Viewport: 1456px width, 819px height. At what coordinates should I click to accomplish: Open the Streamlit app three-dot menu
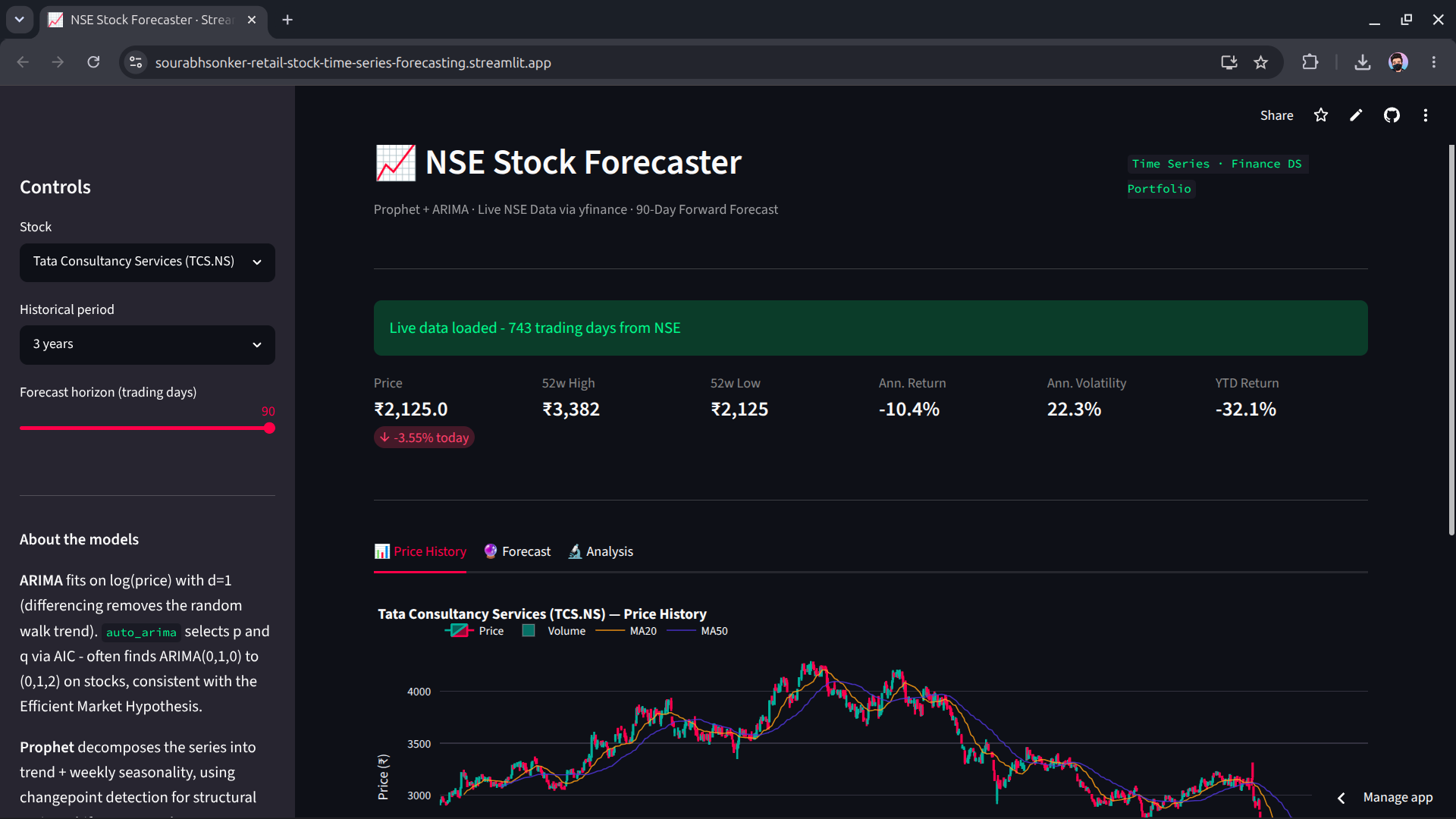pos(1426,115)
